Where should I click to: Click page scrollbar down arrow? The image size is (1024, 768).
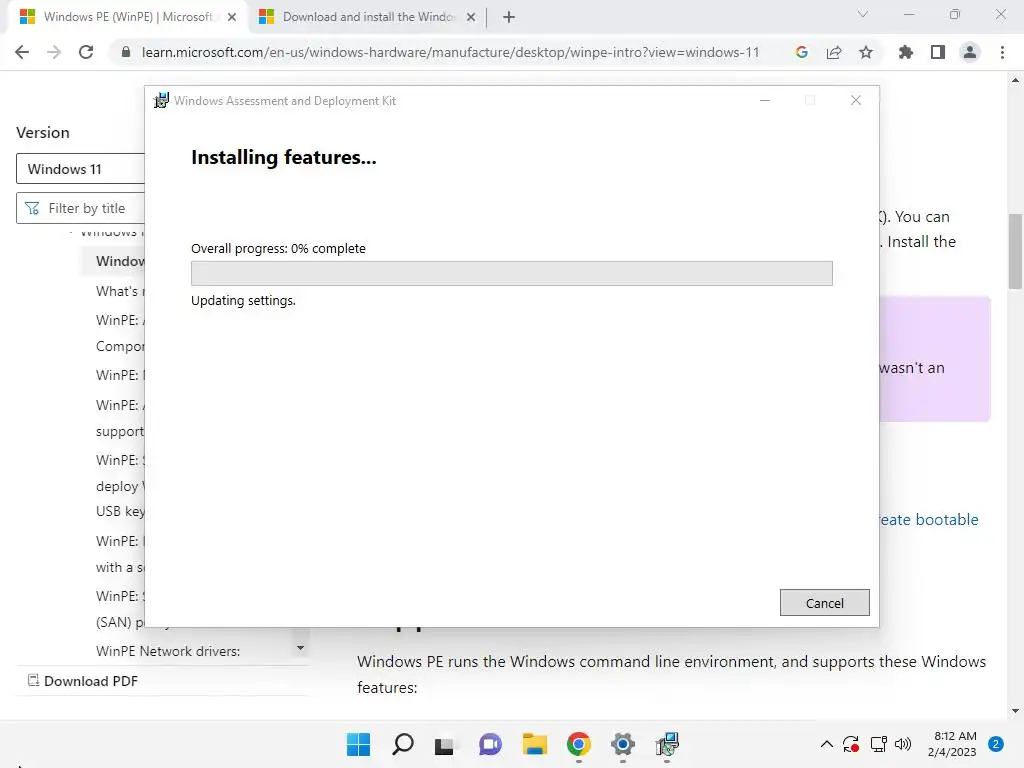coord(1015,711)
